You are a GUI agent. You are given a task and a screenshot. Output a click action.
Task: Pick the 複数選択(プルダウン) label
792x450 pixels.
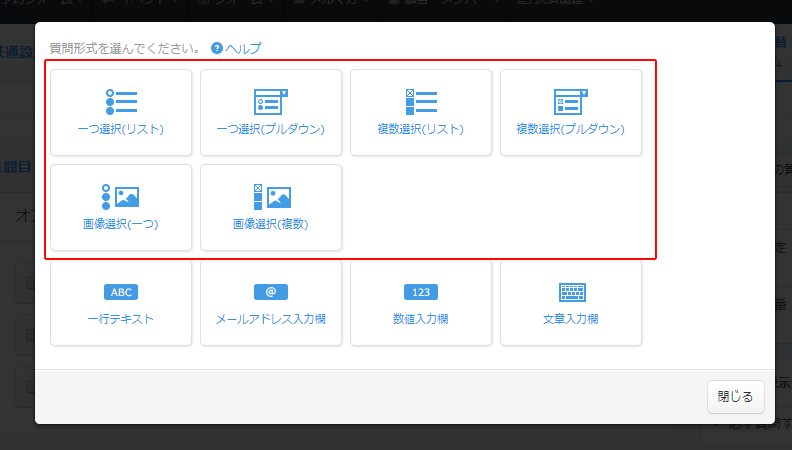(570, 129)
